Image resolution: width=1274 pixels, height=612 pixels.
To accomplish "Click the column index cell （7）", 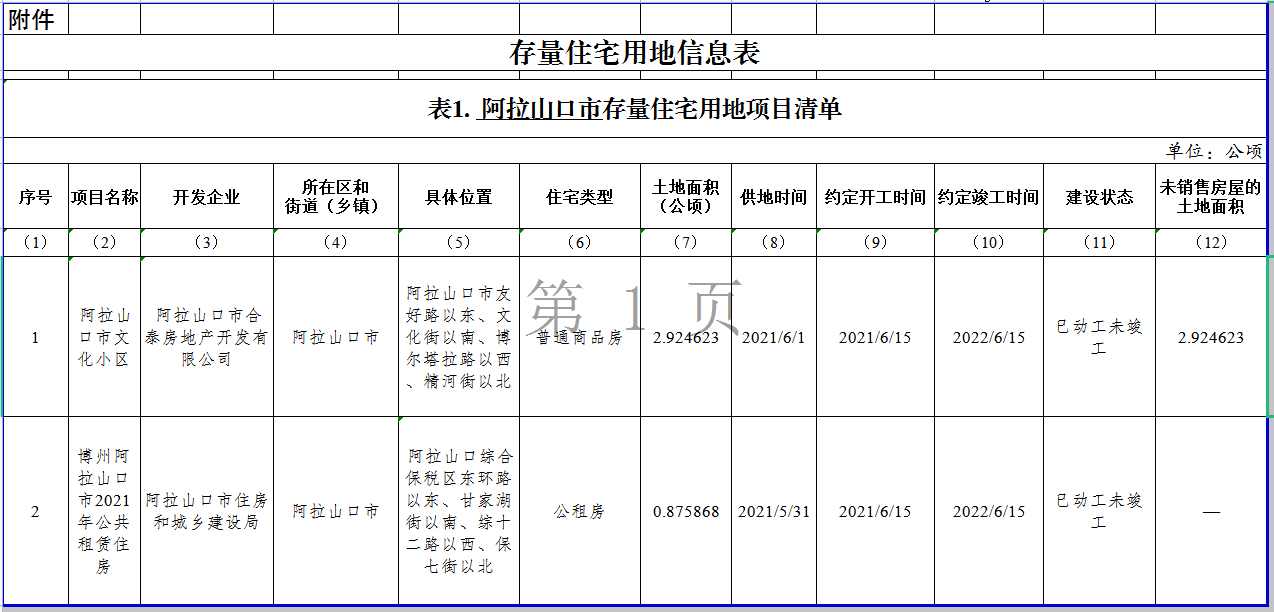I will 686,242.
